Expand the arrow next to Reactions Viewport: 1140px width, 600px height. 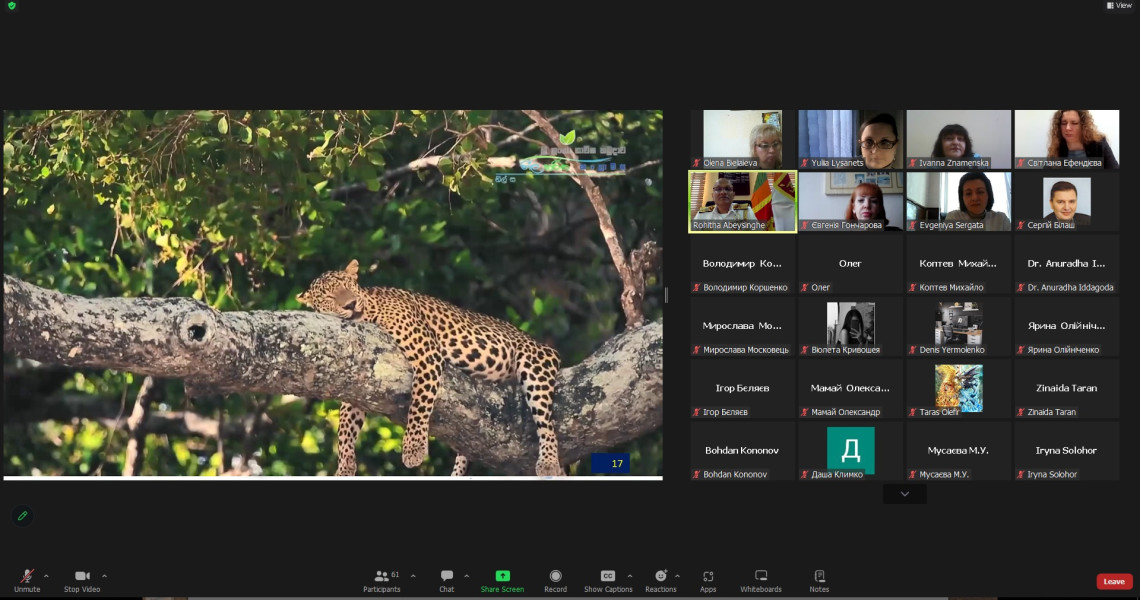point(678,576)
